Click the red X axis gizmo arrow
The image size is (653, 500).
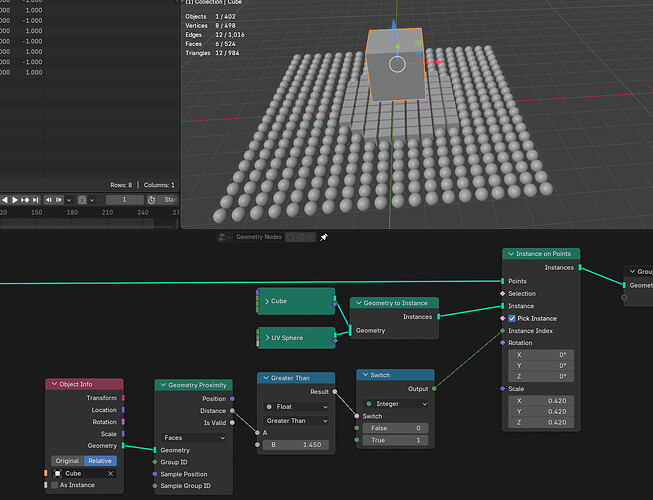440,62
